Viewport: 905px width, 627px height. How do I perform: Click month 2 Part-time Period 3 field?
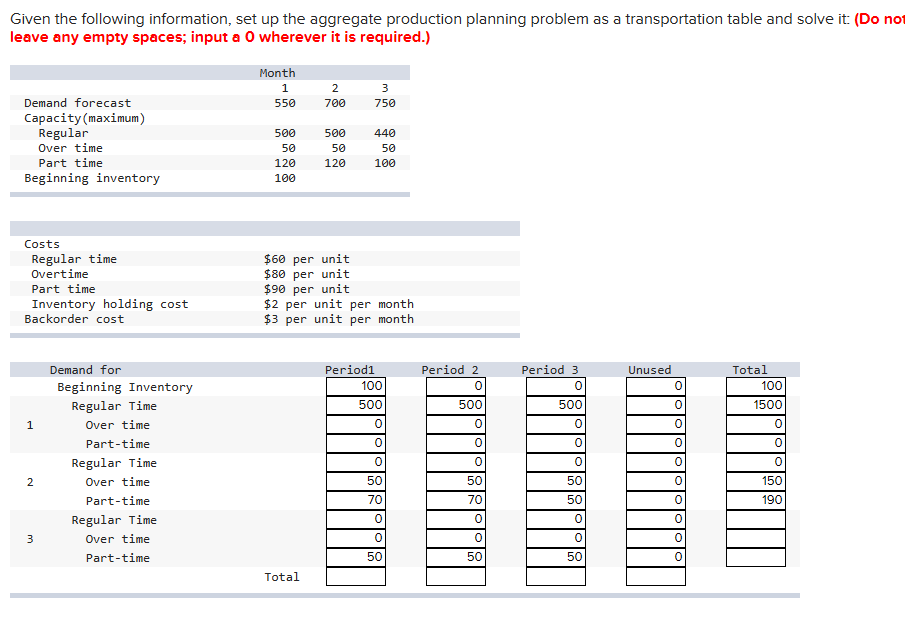[556, 501]
